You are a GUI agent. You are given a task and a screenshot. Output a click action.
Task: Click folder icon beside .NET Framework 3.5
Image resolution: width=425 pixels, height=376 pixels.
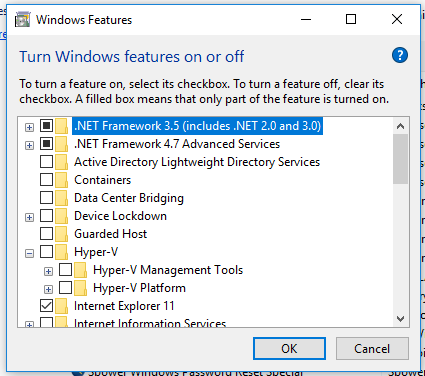[x=61, y=126]
